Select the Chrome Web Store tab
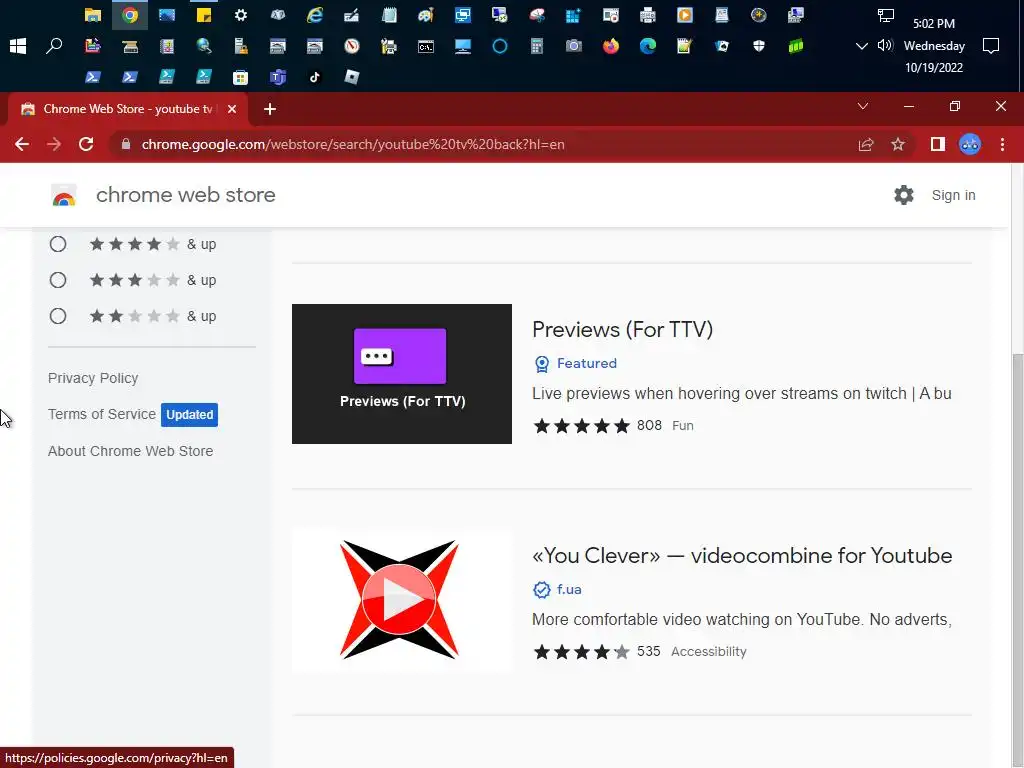Screen dimensions: 1024x768 tap(127, 109)
